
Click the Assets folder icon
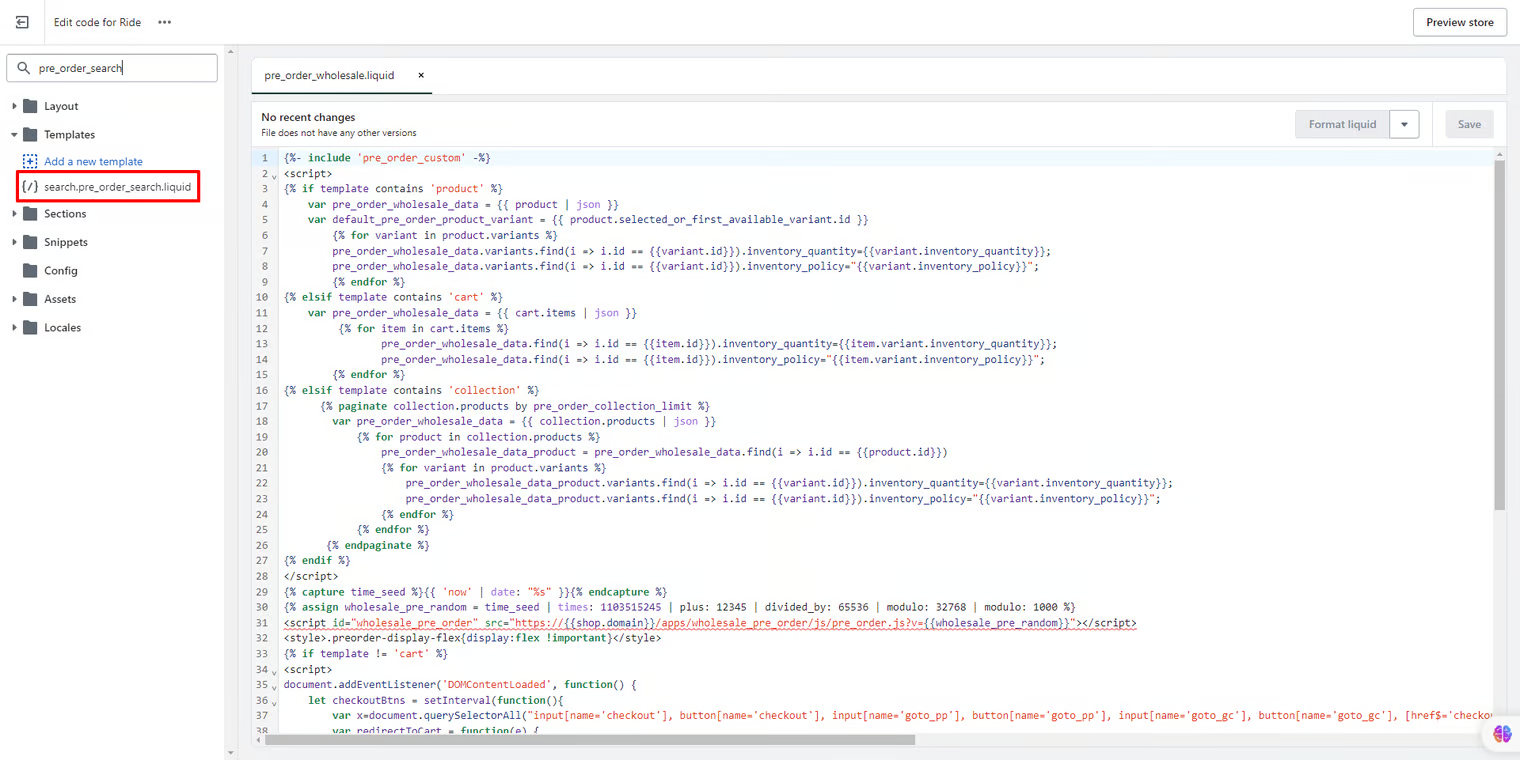click(x=30, y=299)
